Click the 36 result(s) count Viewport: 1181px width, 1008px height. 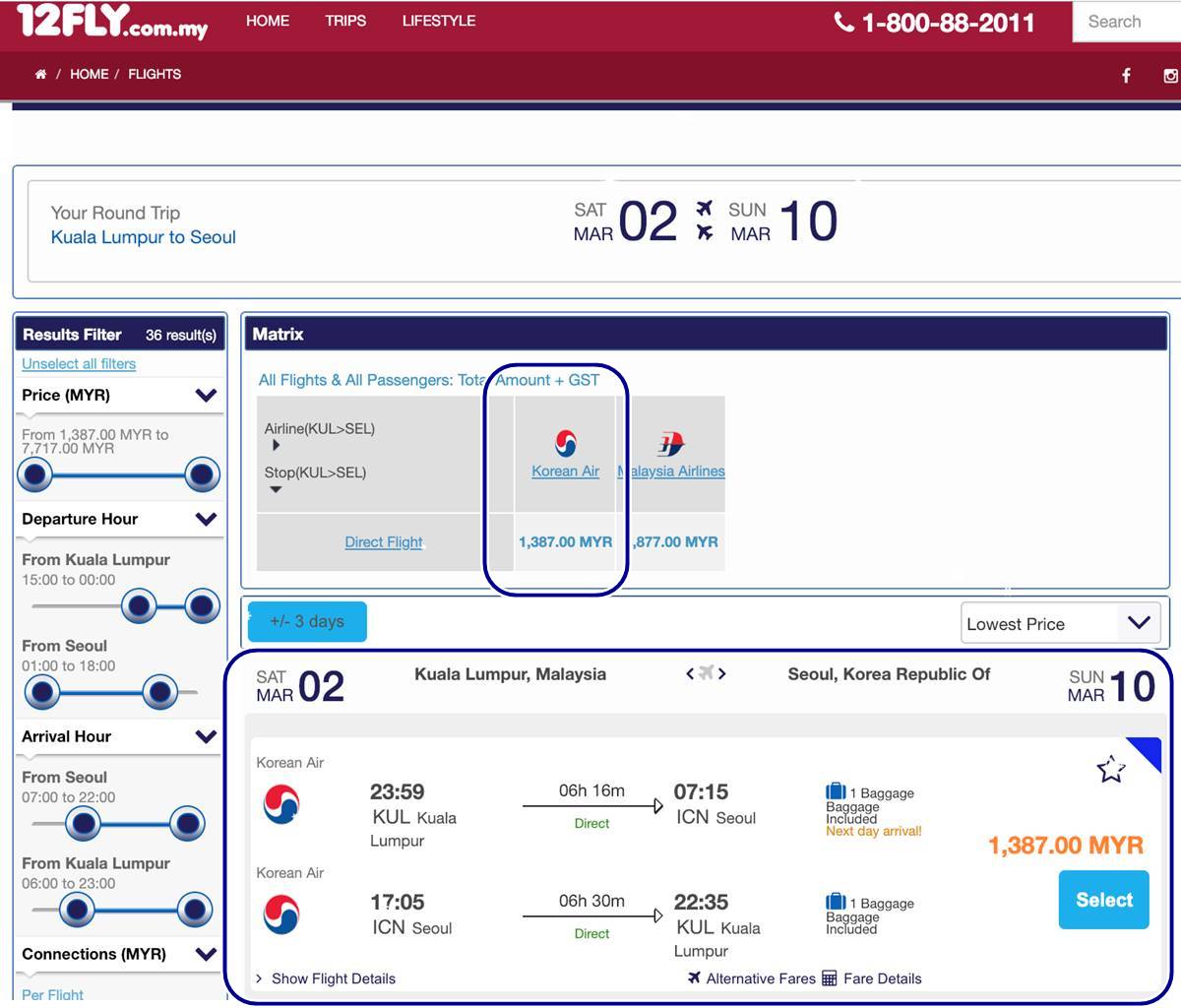pos(181,336)
